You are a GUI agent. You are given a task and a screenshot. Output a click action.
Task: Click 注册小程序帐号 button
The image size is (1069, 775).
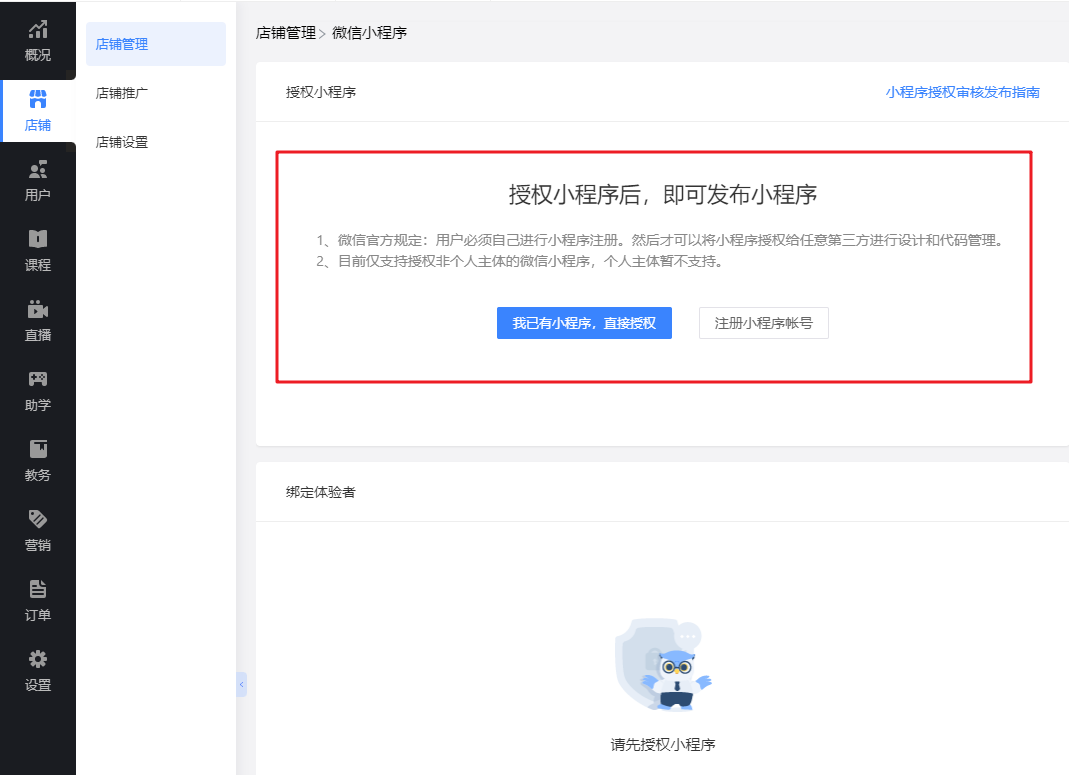tap(764, 323)
